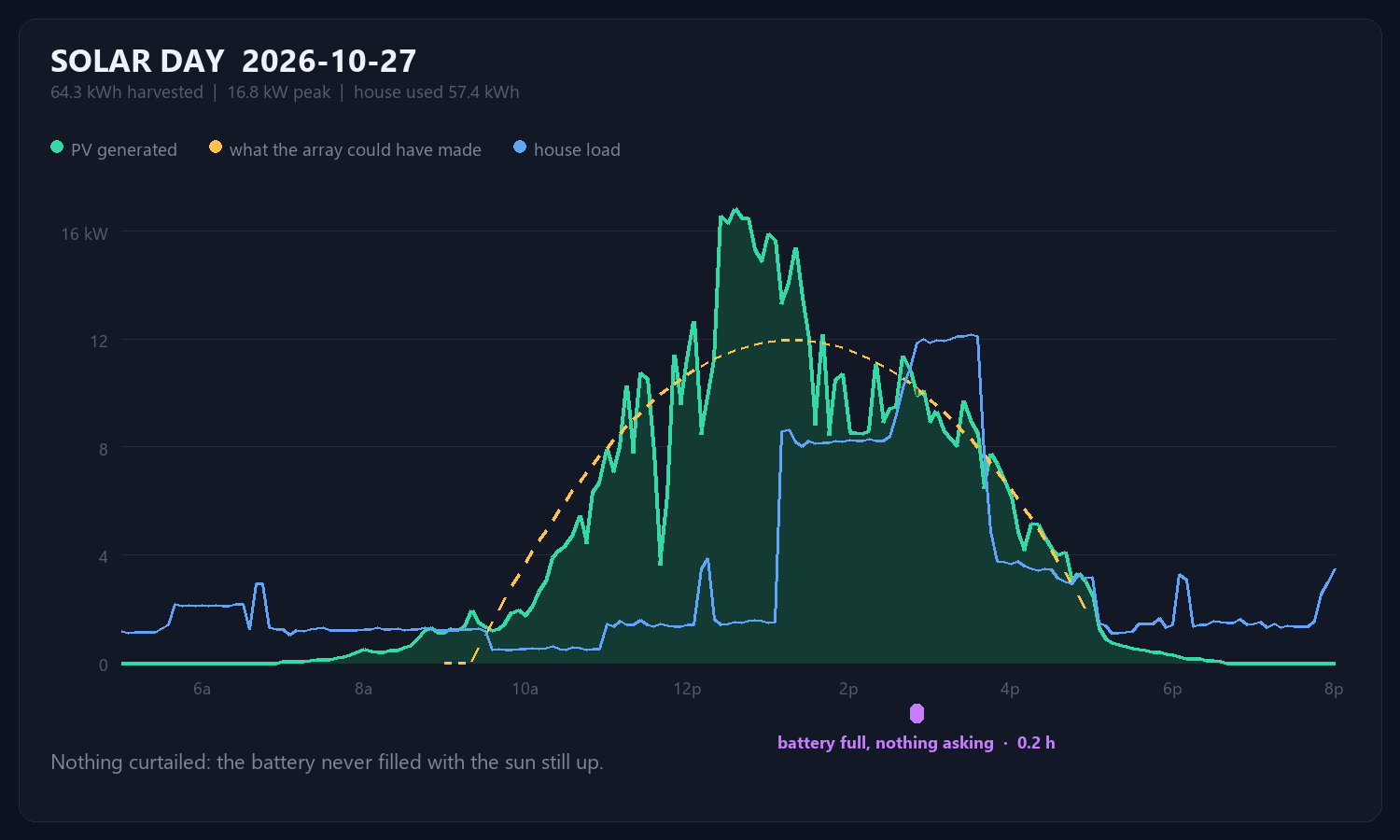Screen dimensions: 1400x840
Task: Click the blue house load legend dot
Action: tap(520, 147)
